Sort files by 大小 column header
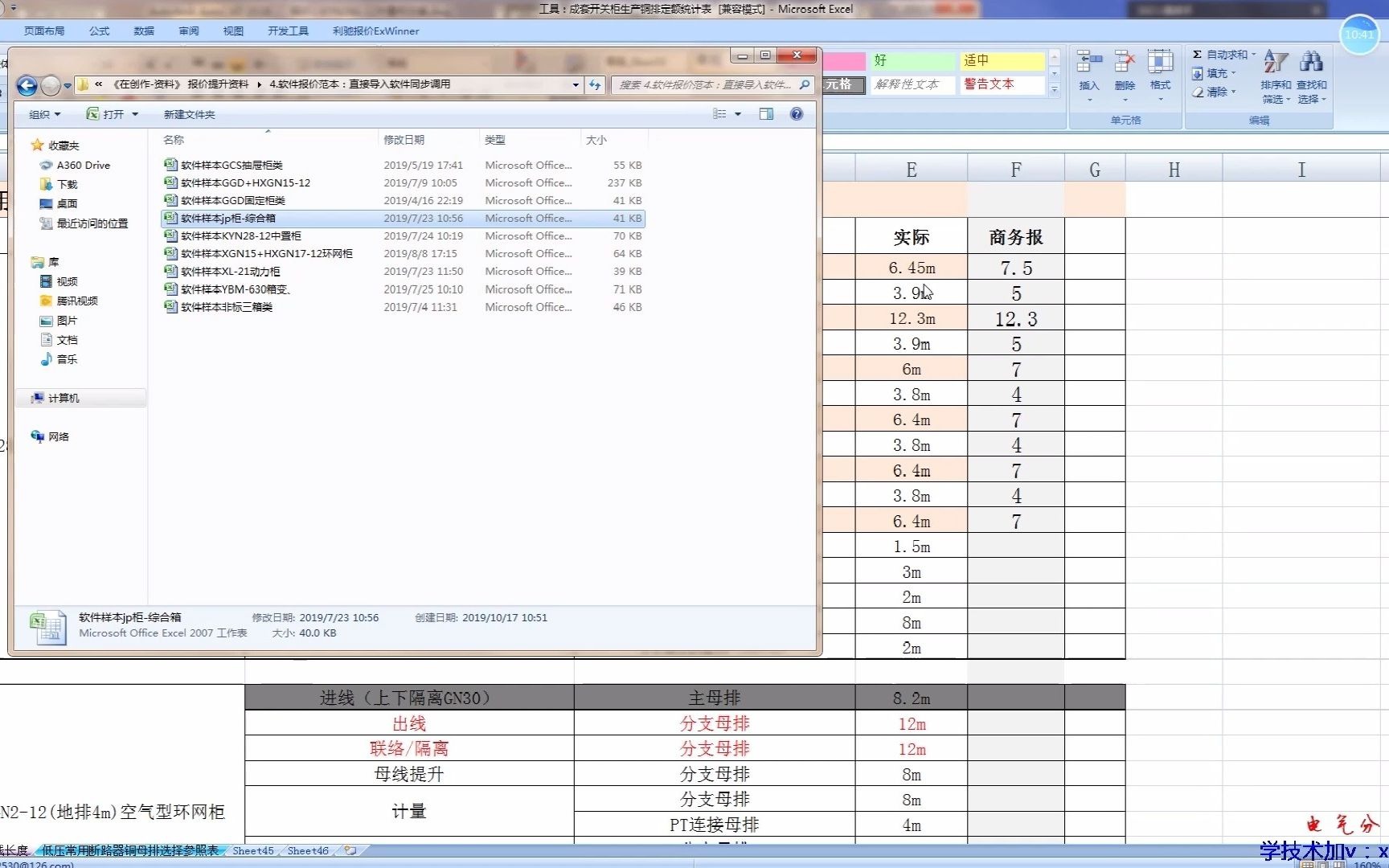Screen dimensions: 1389x868 point(613,140)
